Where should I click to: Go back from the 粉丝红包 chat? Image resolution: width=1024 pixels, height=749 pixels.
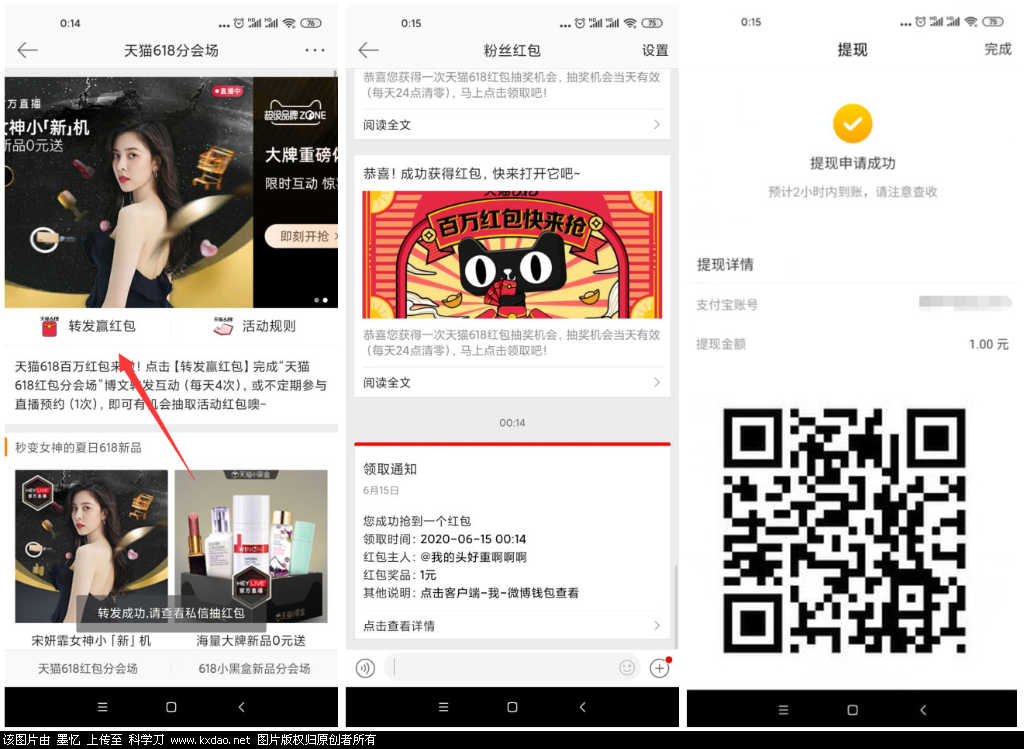point(368,50)
